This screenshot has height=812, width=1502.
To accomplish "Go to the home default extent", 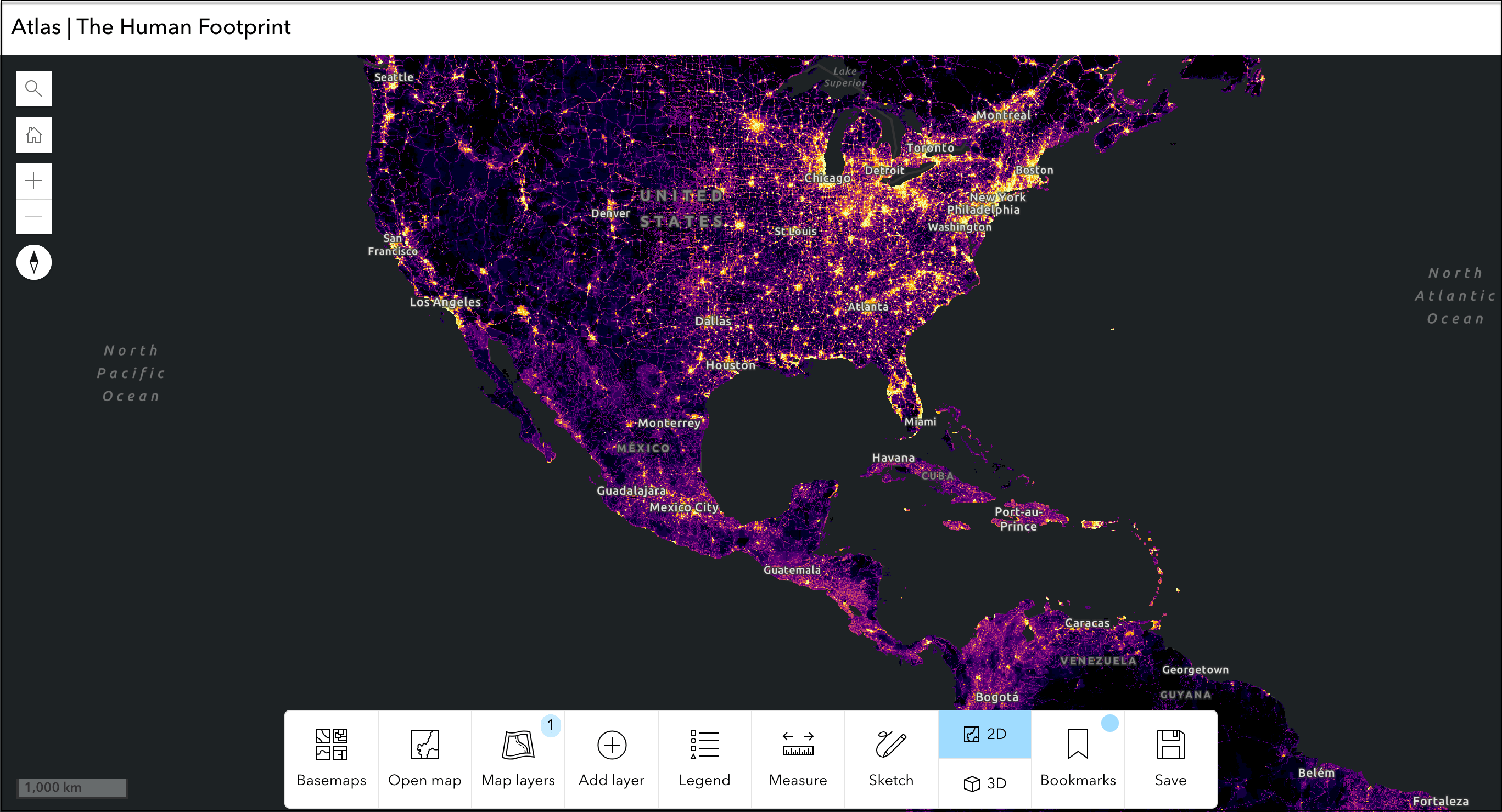I will pyautogui.click(x=34, y=135).
